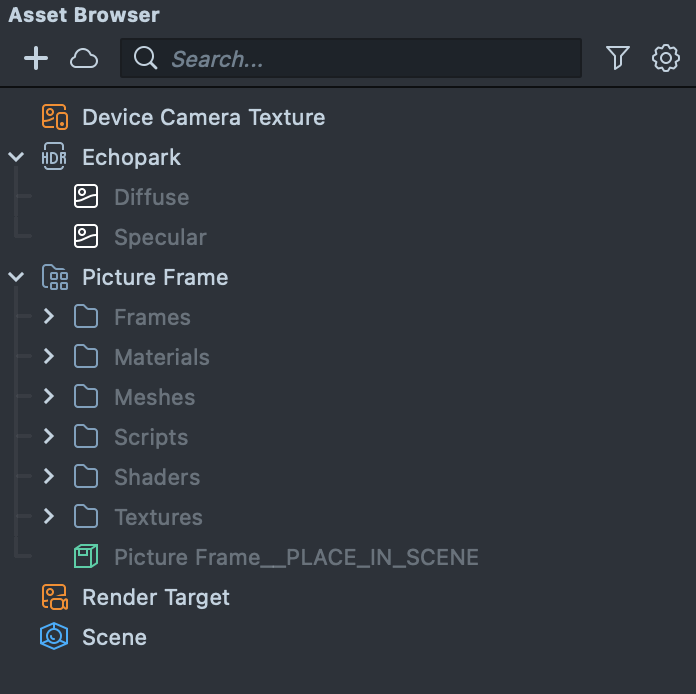Click the add new asset plus icon
Viewport: 696px width, 694px height.
tap(36, 59)
